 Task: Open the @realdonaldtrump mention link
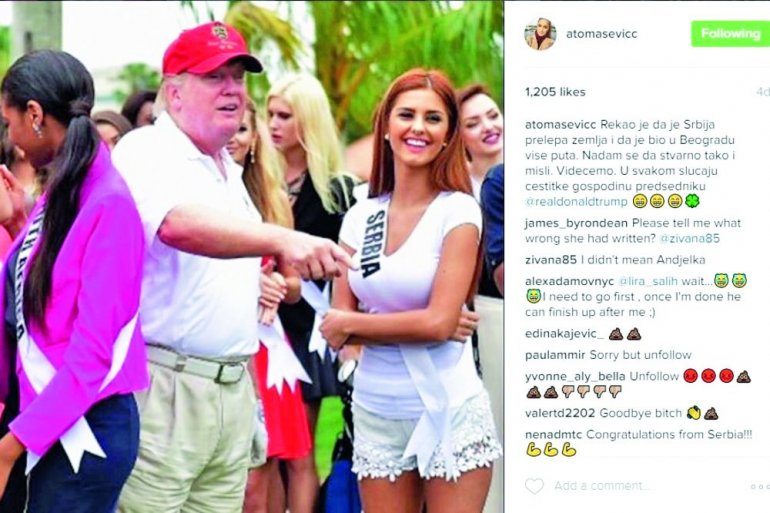(576, 202)
